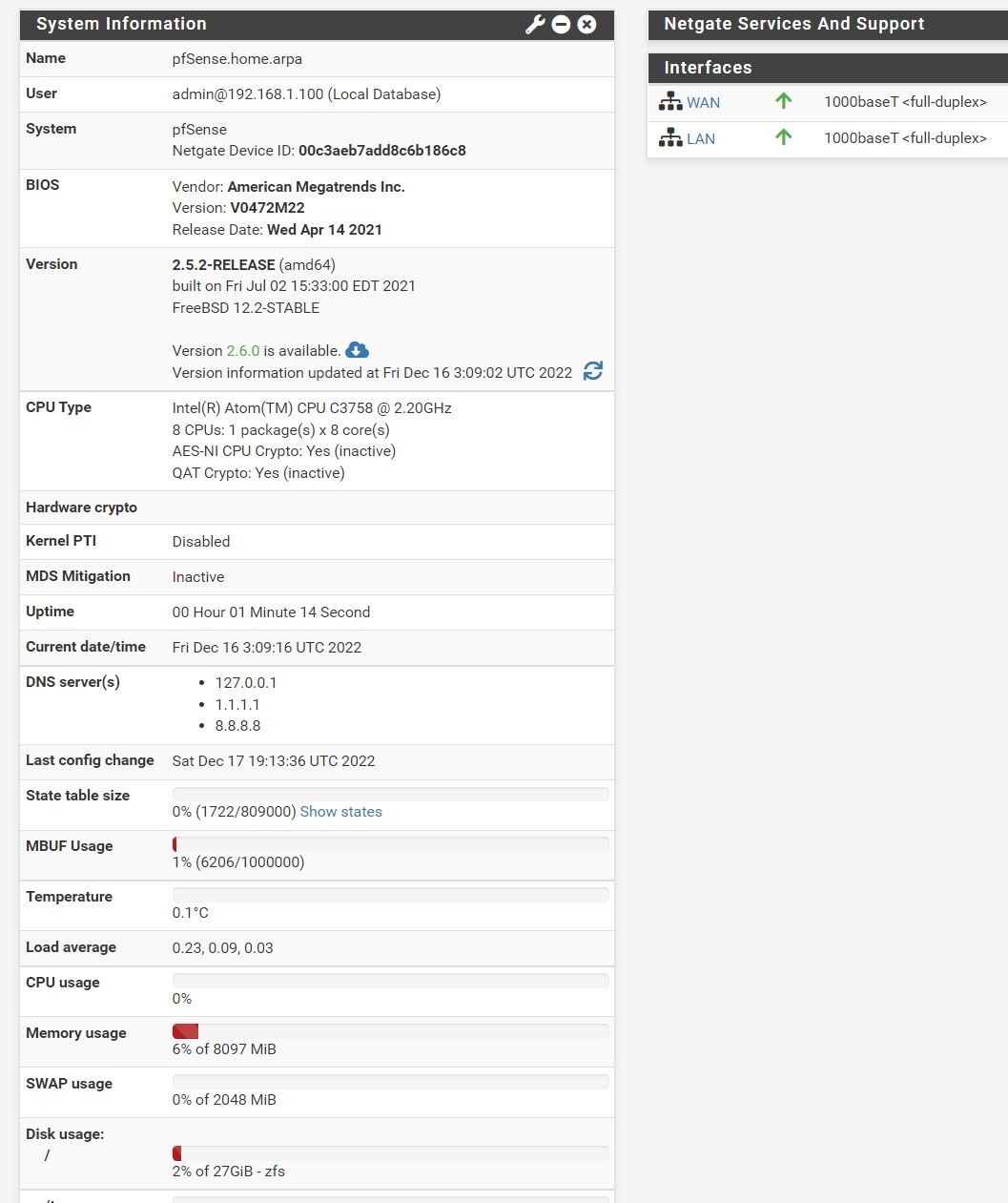Select BIOS release date Wed Apr 14 2021
1008x1203 pixels.
tap(324, 230)
